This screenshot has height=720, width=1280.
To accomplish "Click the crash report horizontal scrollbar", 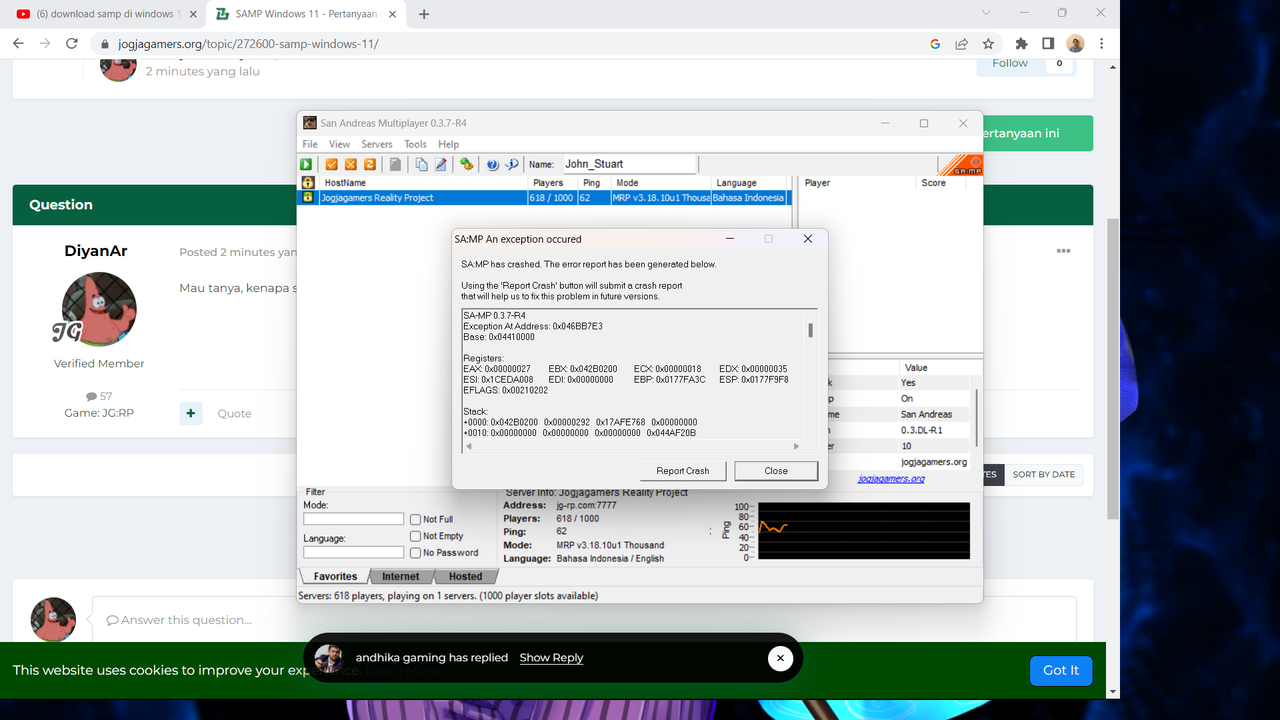I will pyautogui.click(x=633, y=447).
